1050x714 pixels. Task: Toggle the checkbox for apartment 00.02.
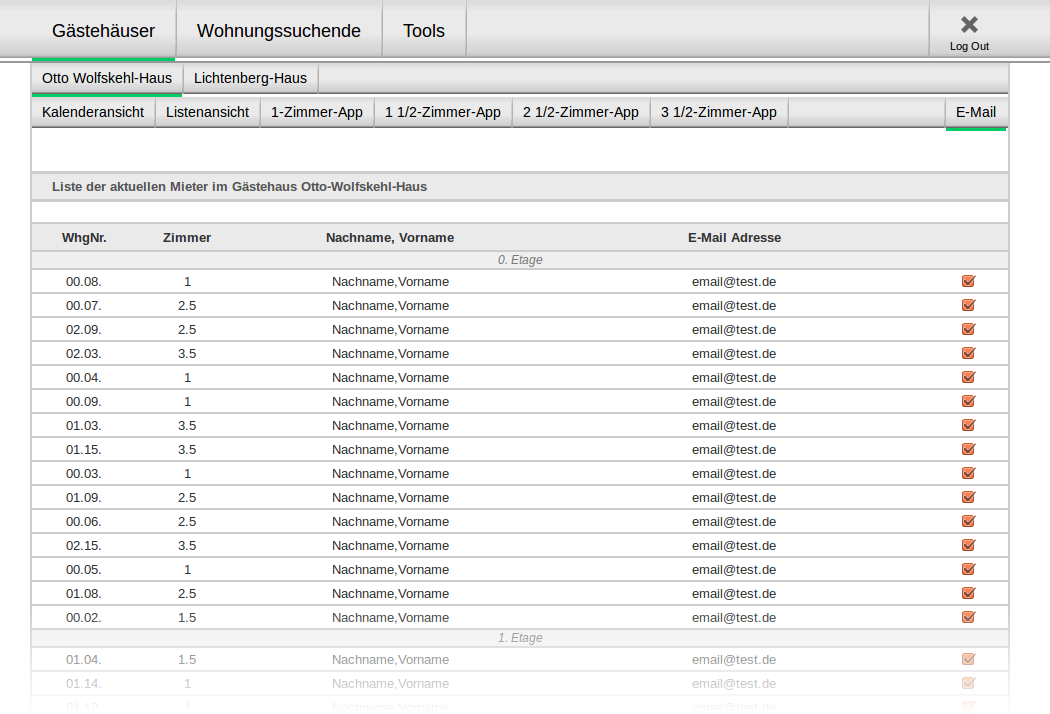[x=967, y=617]
